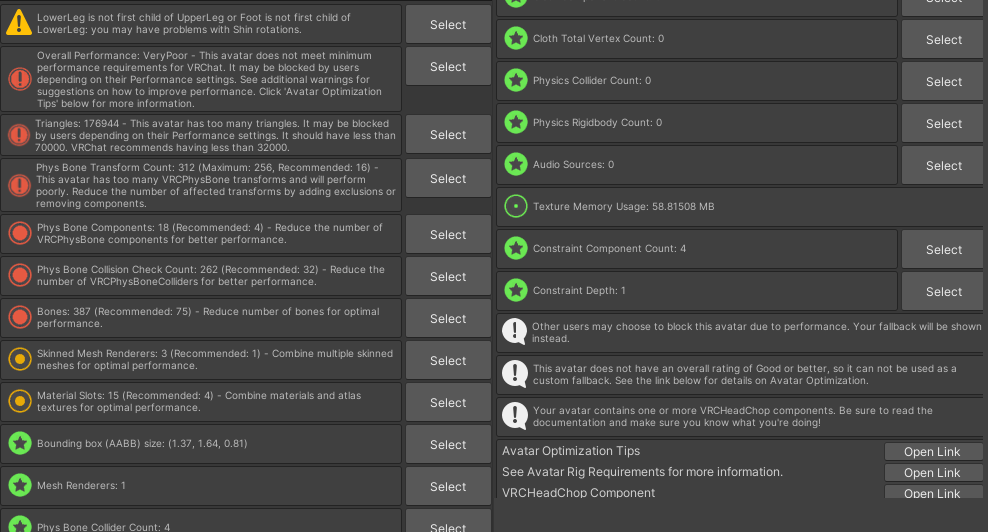Click the red error icon beside Overall Performance
Viewport: 988px width, 532px height.
click(19, 79)
